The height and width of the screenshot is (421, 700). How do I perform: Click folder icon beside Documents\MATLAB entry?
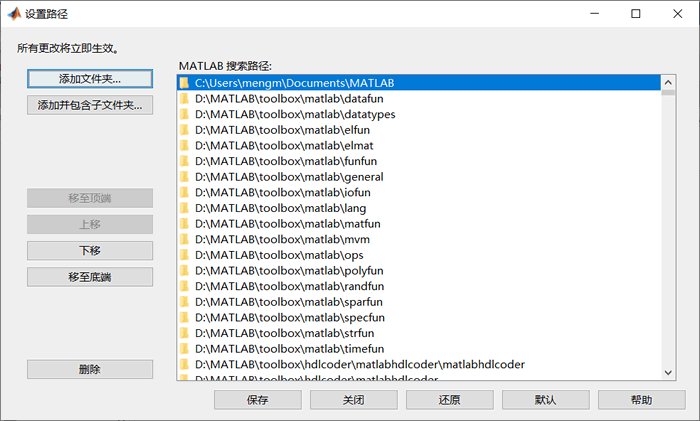pos(184,83)
